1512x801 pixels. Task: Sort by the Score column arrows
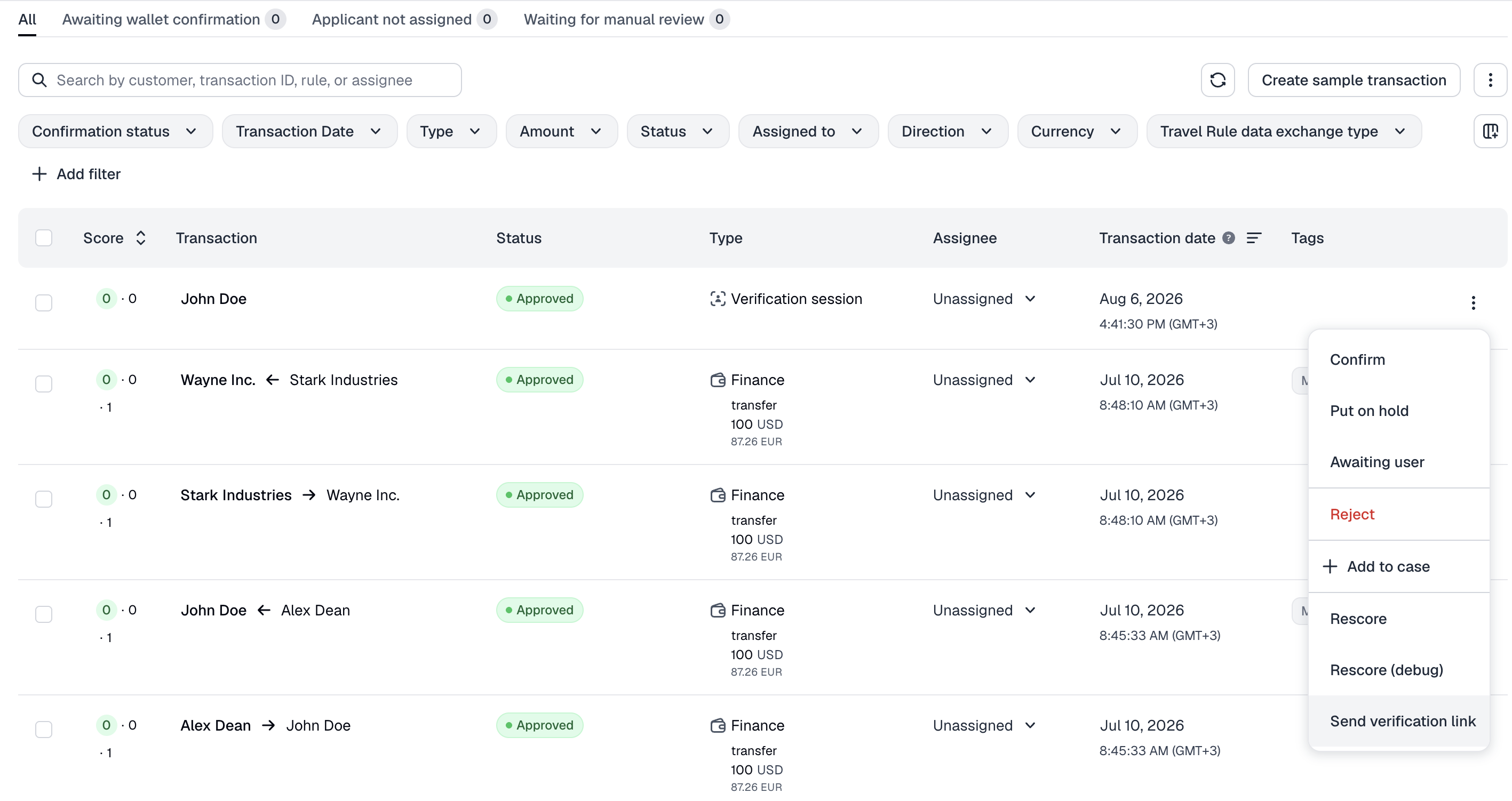(141, 238)
